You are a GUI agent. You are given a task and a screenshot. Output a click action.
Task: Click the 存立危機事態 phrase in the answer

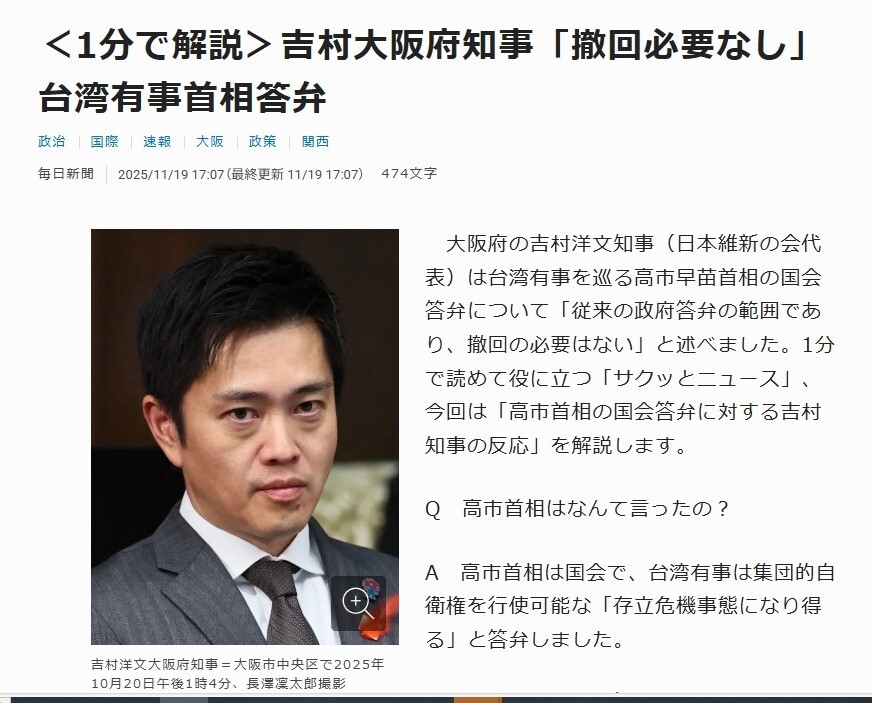[675, 606]
